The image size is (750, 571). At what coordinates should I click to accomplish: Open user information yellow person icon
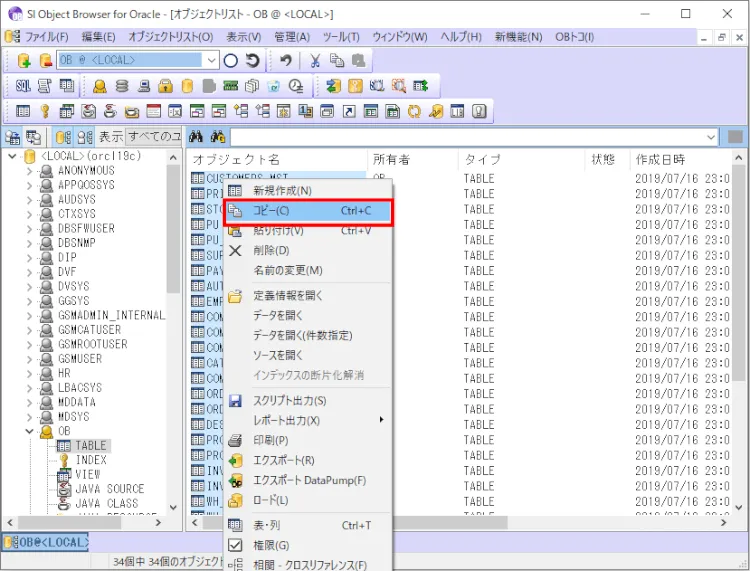click(99, 86)
